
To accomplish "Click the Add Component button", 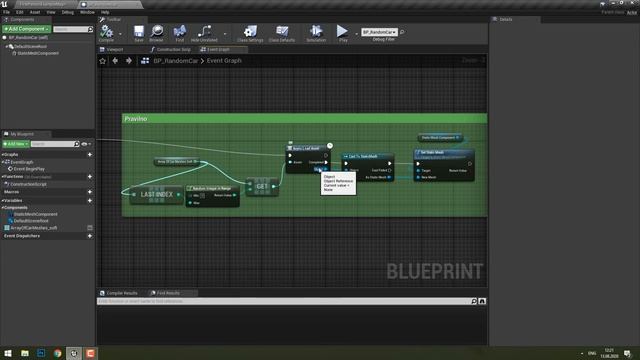I will 27,29.
